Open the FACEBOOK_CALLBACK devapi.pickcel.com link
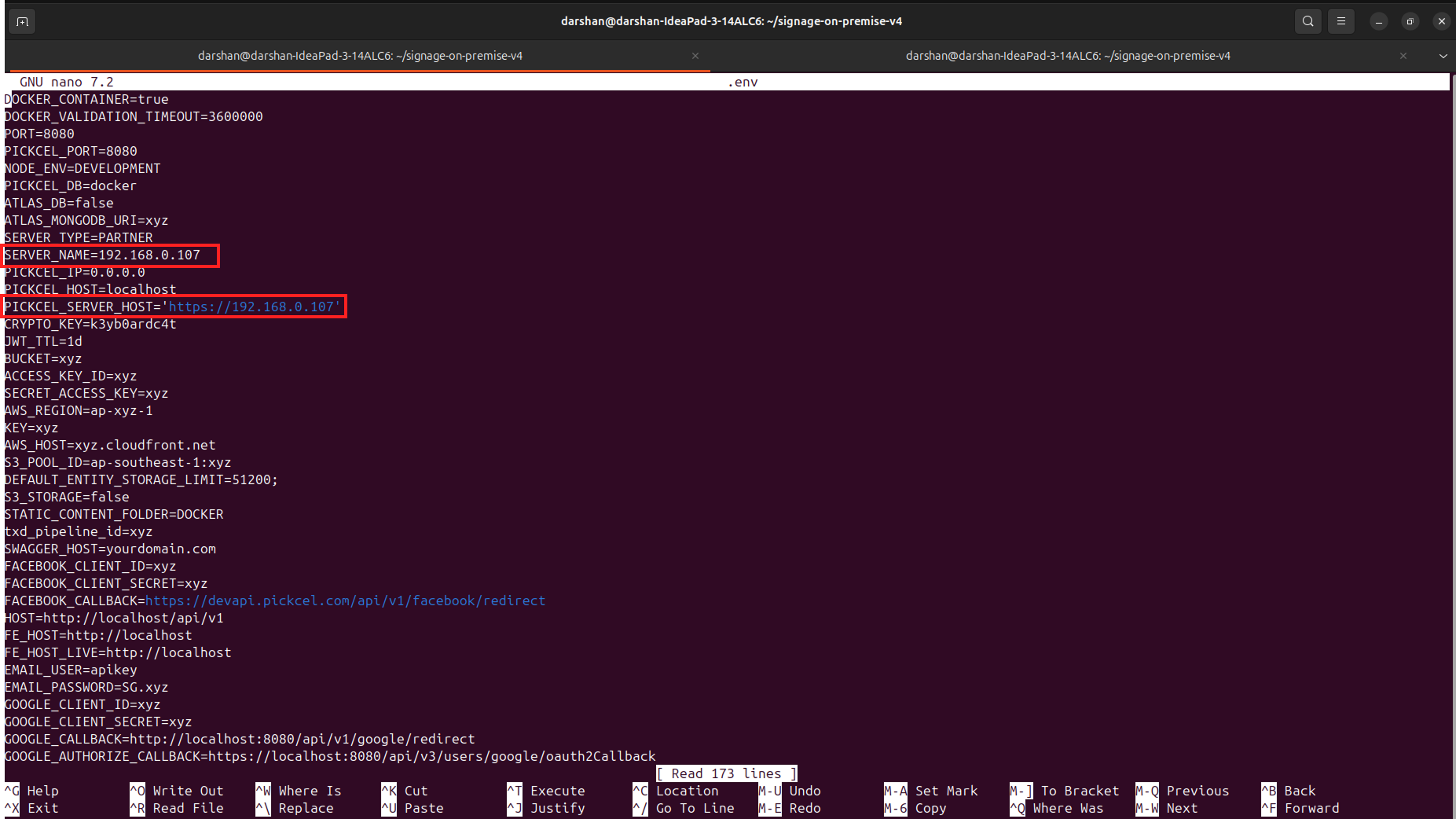The image size is (1456, 819). (346, 600)
